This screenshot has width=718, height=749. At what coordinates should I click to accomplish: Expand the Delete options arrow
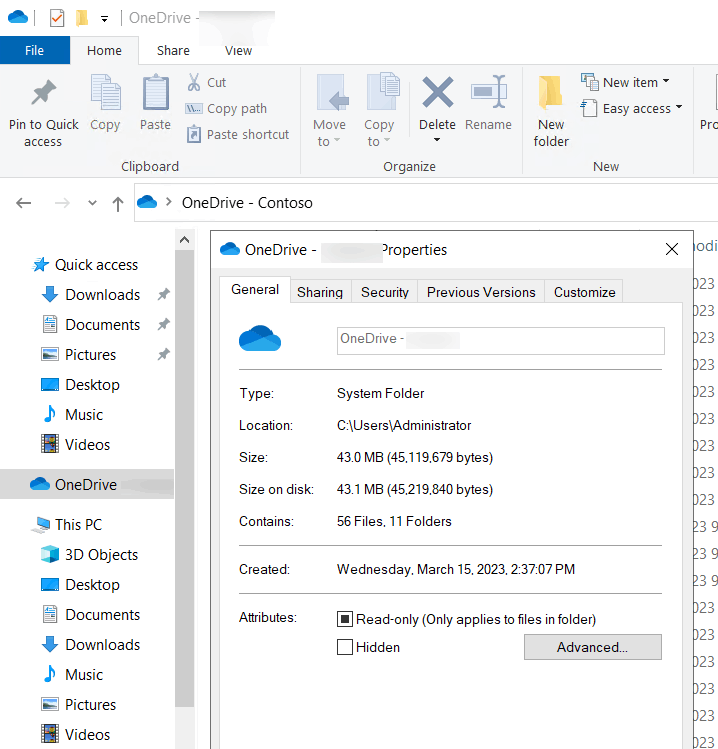437,140
